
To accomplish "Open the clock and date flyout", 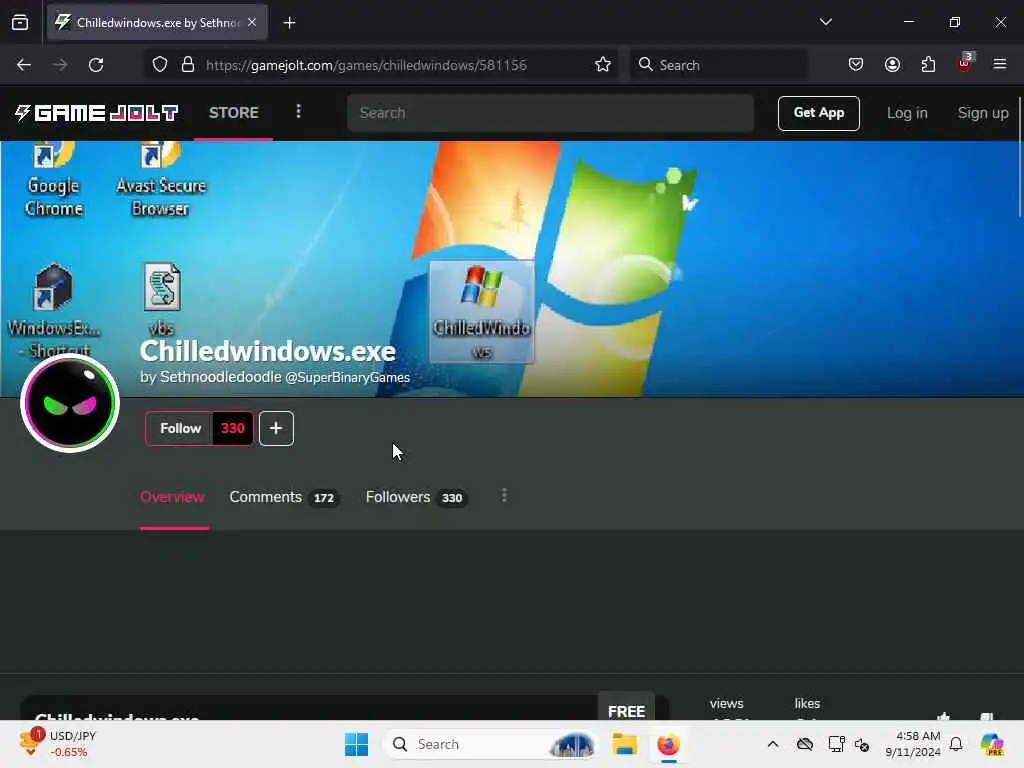I will [x=913, y=744].
